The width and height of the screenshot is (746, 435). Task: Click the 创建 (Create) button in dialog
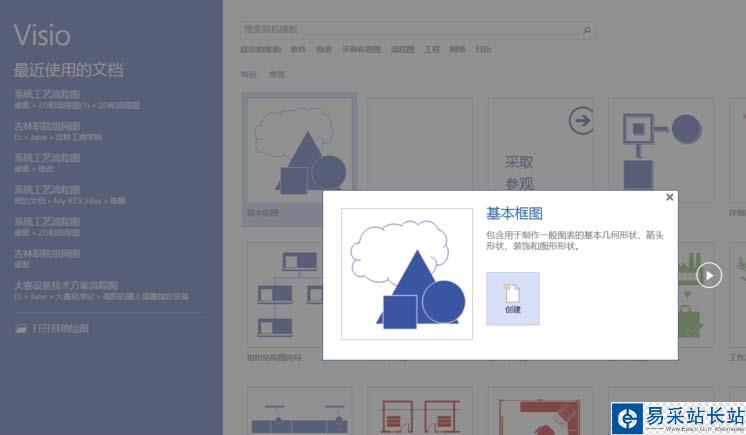[512, 298]
